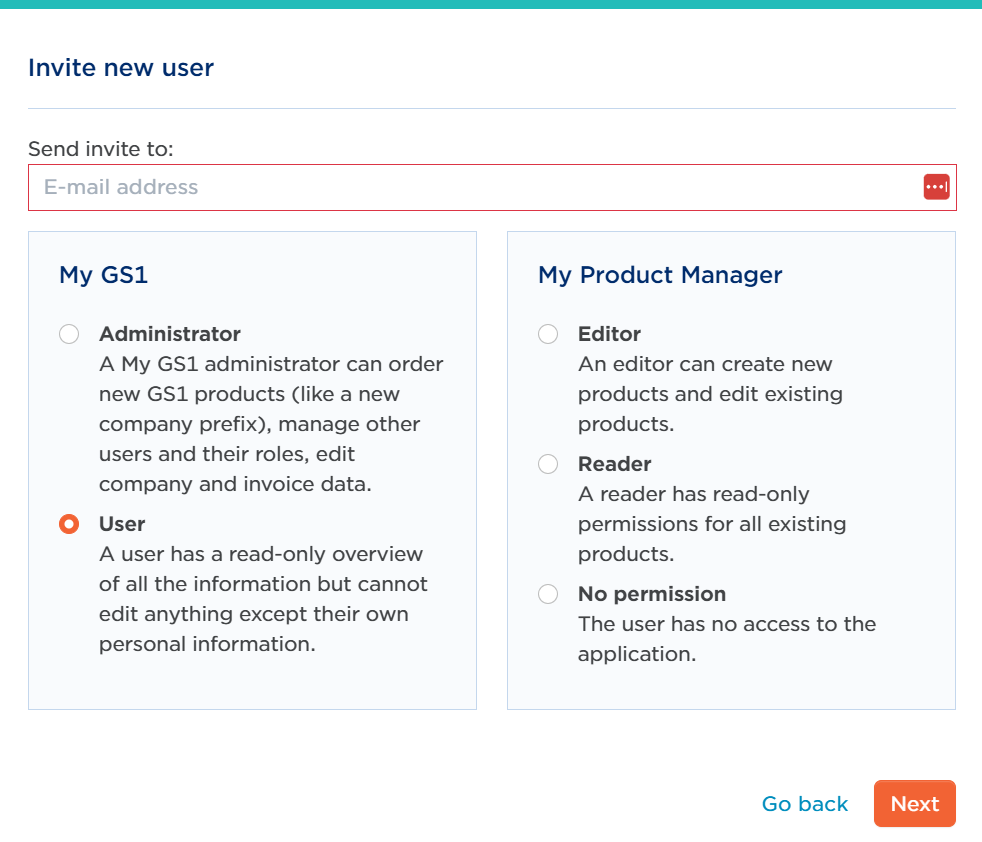Image resolution: width=982 pixels, height=842 pixels.
Task: Click the 'A My GS1 administrator can order' description
Action: [x=271, y=424]
